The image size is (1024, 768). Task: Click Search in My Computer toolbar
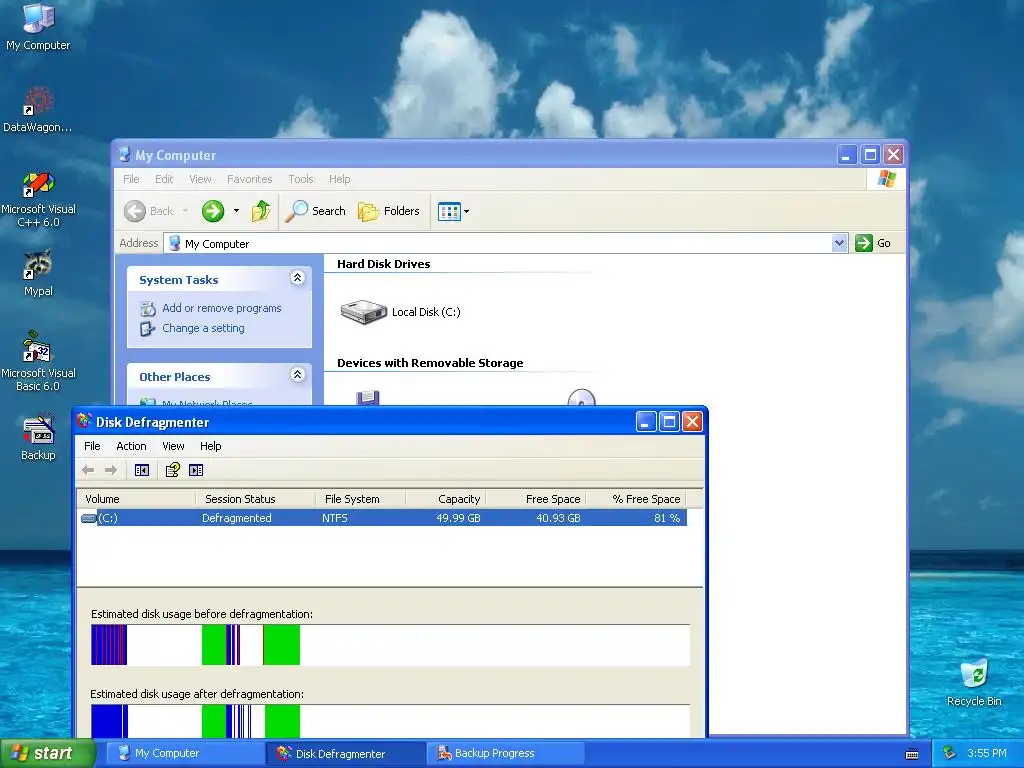[315, 211]
